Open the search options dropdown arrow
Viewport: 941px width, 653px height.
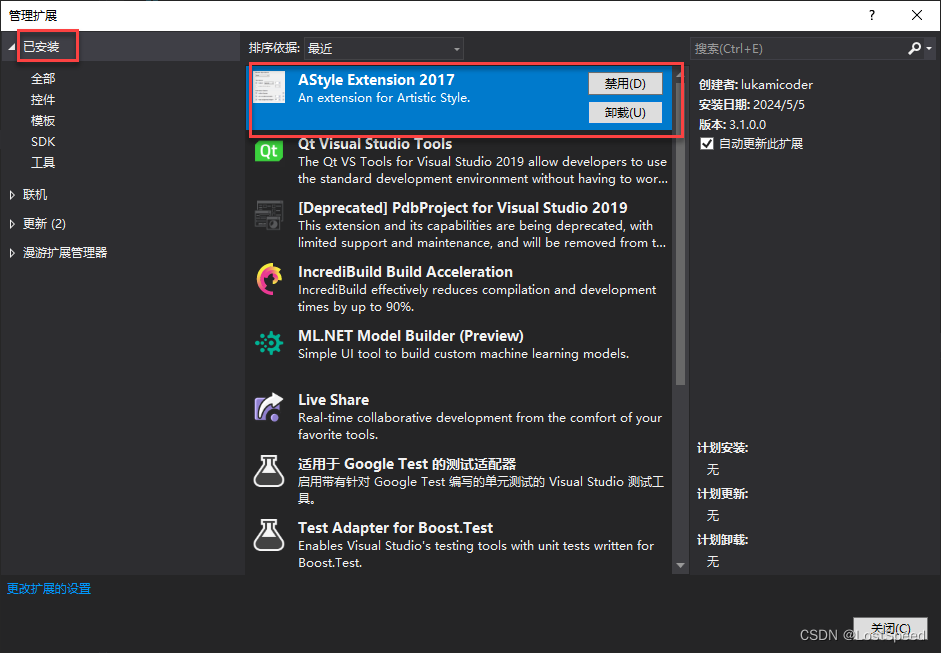point(929,48)
